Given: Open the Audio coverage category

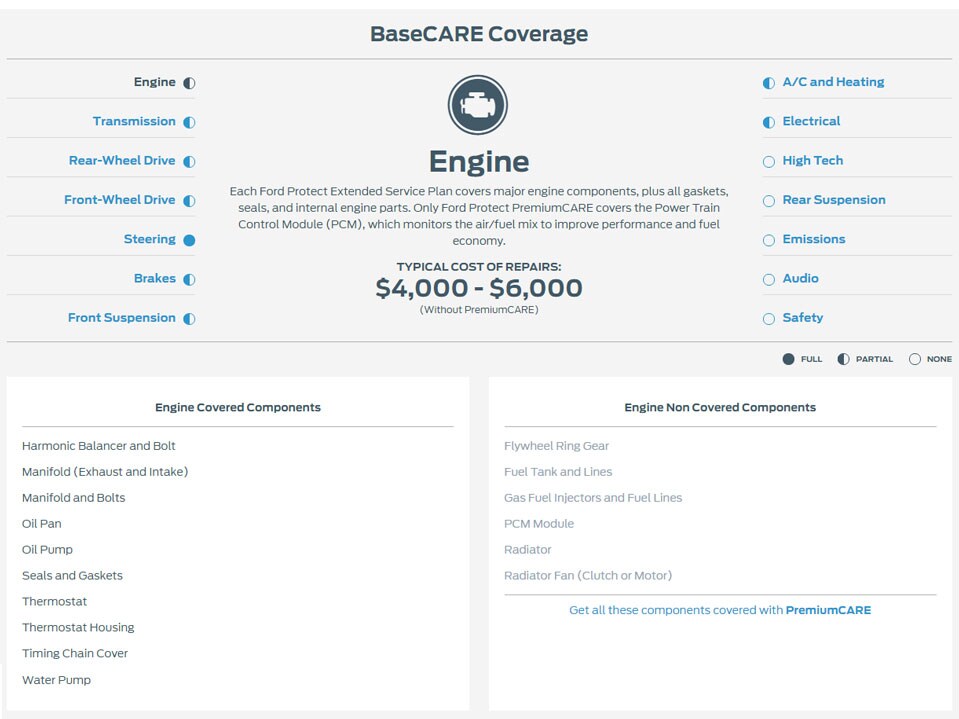Looking at the screenshot, I should (801, 278).
